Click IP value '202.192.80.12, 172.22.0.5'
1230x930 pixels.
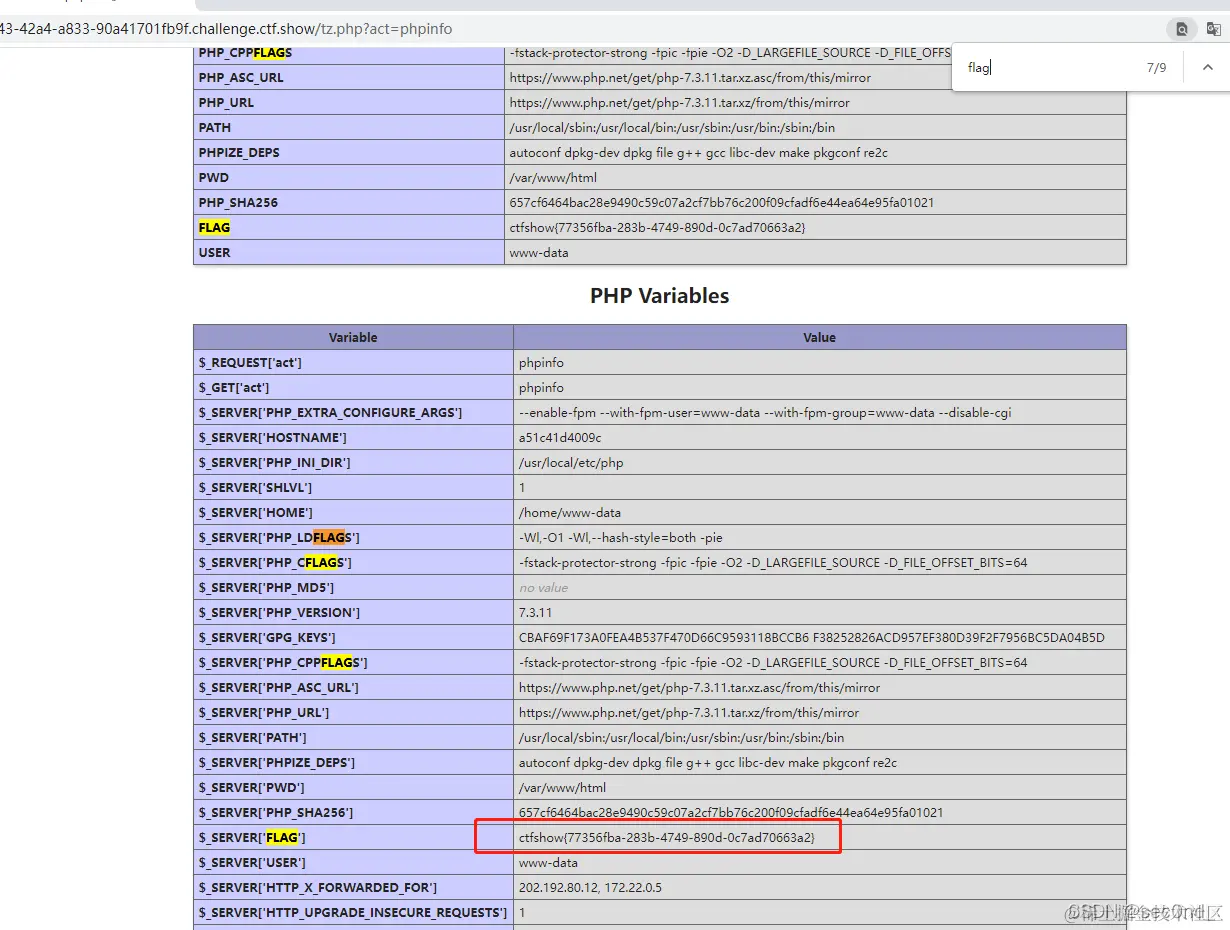pyautogui.click(x=590, y=887)
